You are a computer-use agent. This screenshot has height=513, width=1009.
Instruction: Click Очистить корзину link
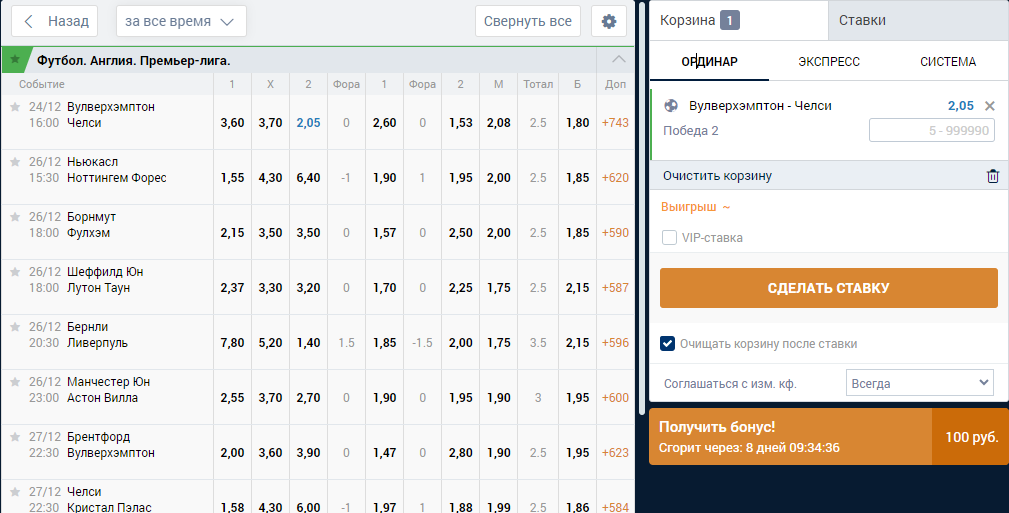point(717,176)
